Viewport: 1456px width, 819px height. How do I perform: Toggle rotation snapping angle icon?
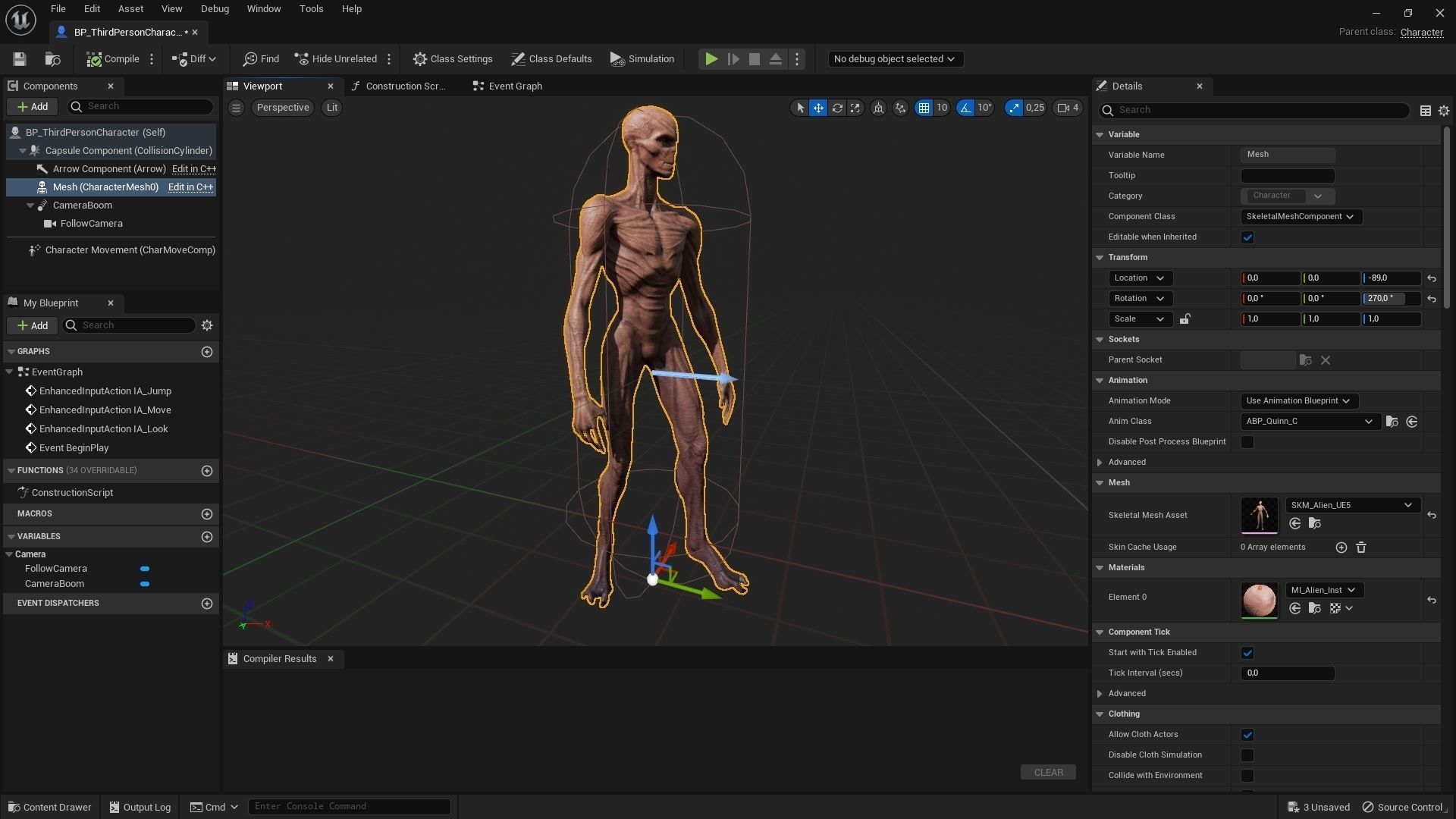click(965, 108)
